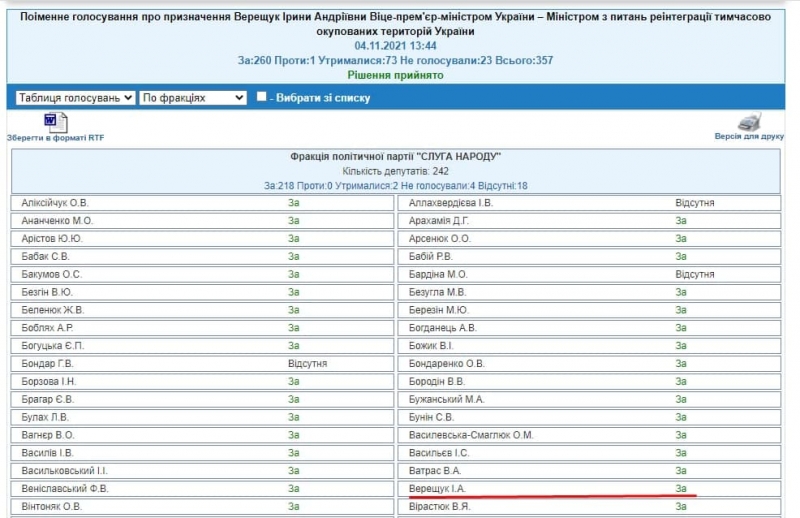This screenshot has width=800, height=518.
Task: Click the Word document RTF icon
Action: pos(56,122)
